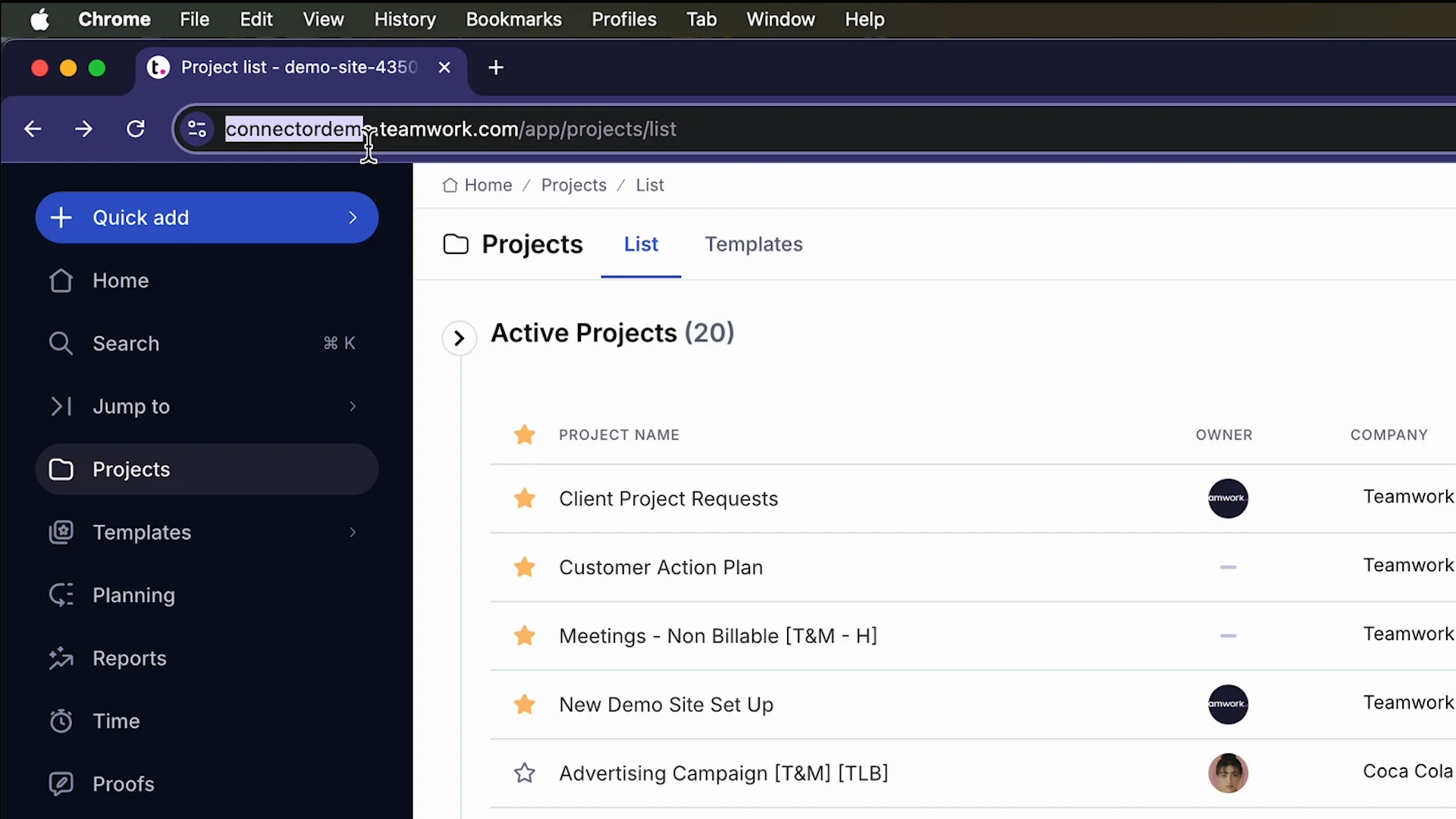Open the site information icon in address bar
The height and width of the screenshot is (819, 1456).
click(197, 129)
